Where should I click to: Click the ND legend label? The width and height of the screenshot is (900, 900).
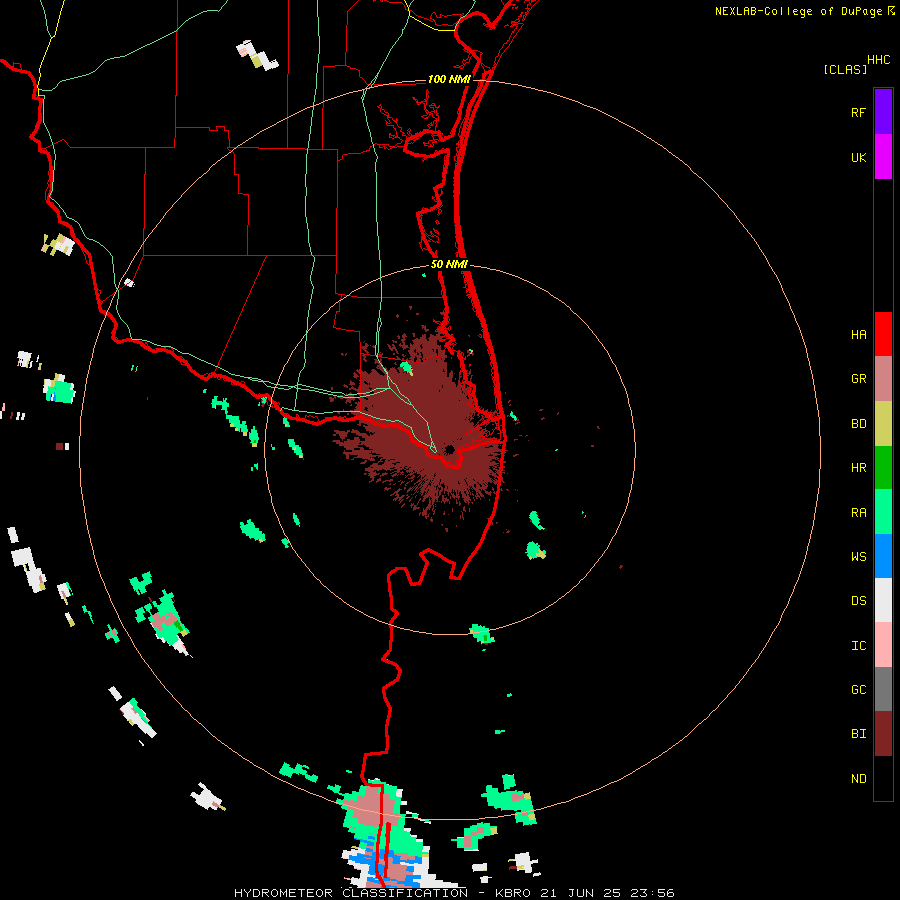(858, 778)
